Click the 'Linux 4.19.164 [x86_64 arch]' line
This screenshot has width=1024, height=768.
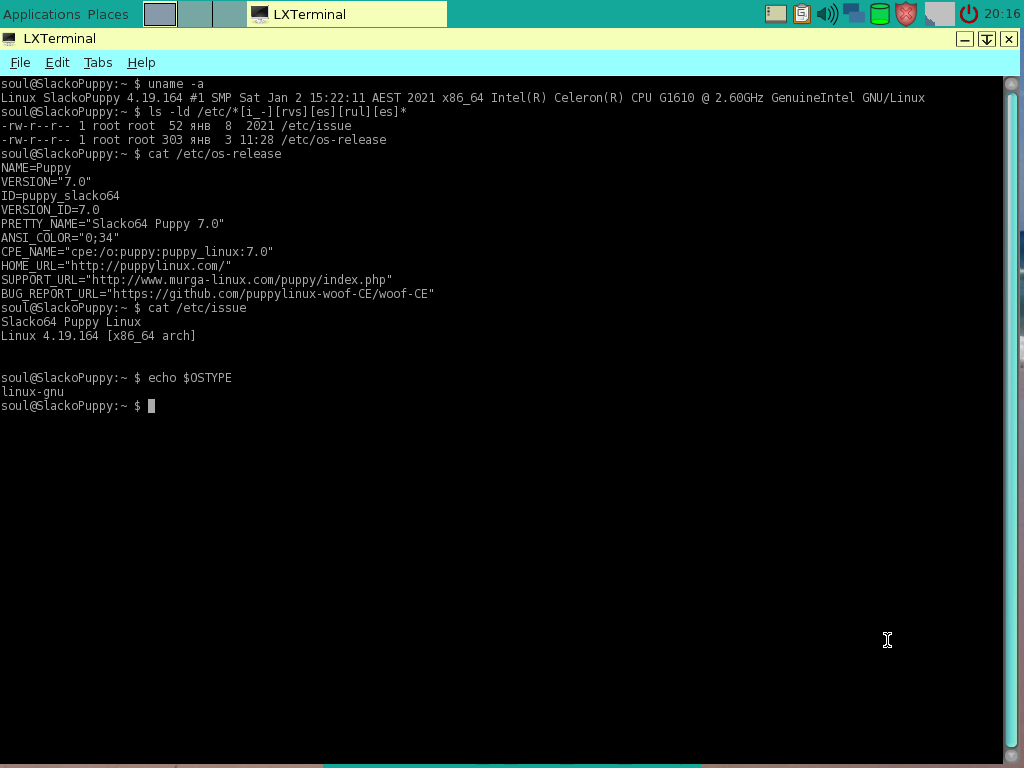[x=98, y=336]
